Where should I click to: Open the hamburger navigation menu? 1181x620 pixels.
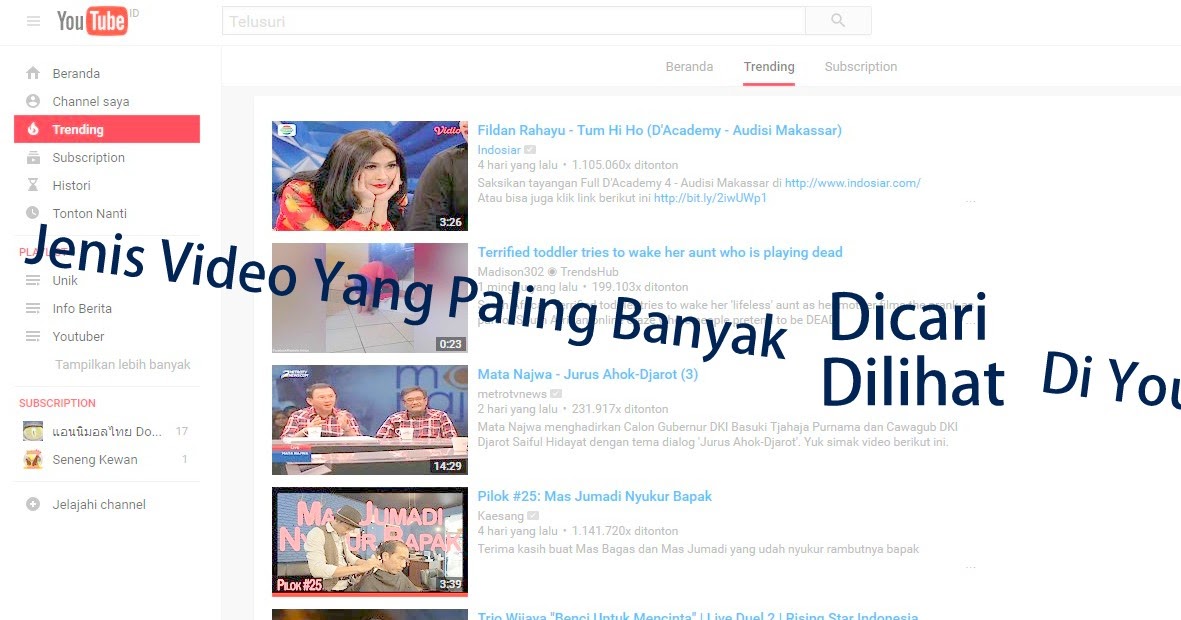point(33,21)
